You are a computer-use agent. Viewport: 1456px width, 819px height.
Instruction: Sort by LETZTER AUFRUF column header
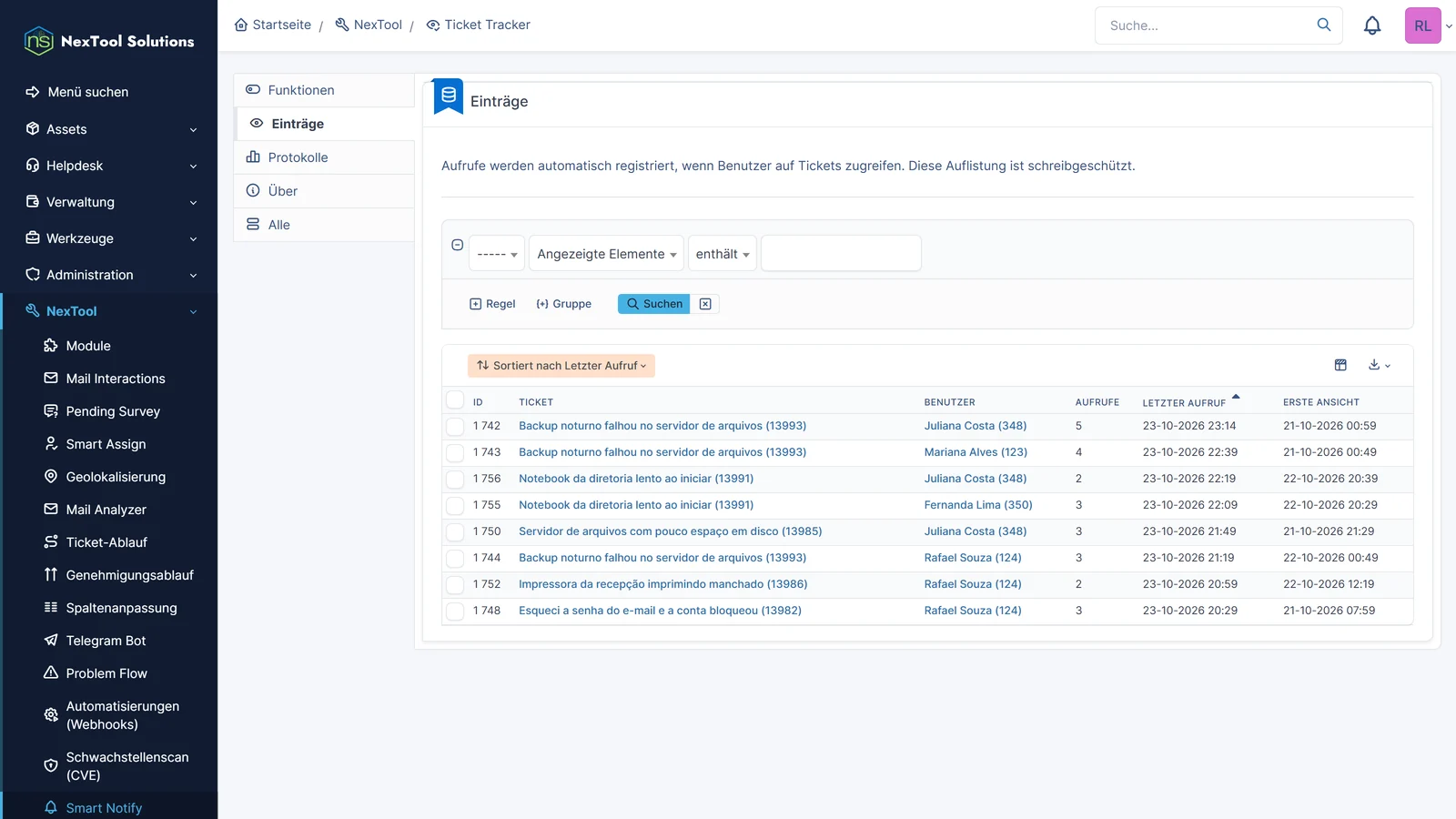1184,402
